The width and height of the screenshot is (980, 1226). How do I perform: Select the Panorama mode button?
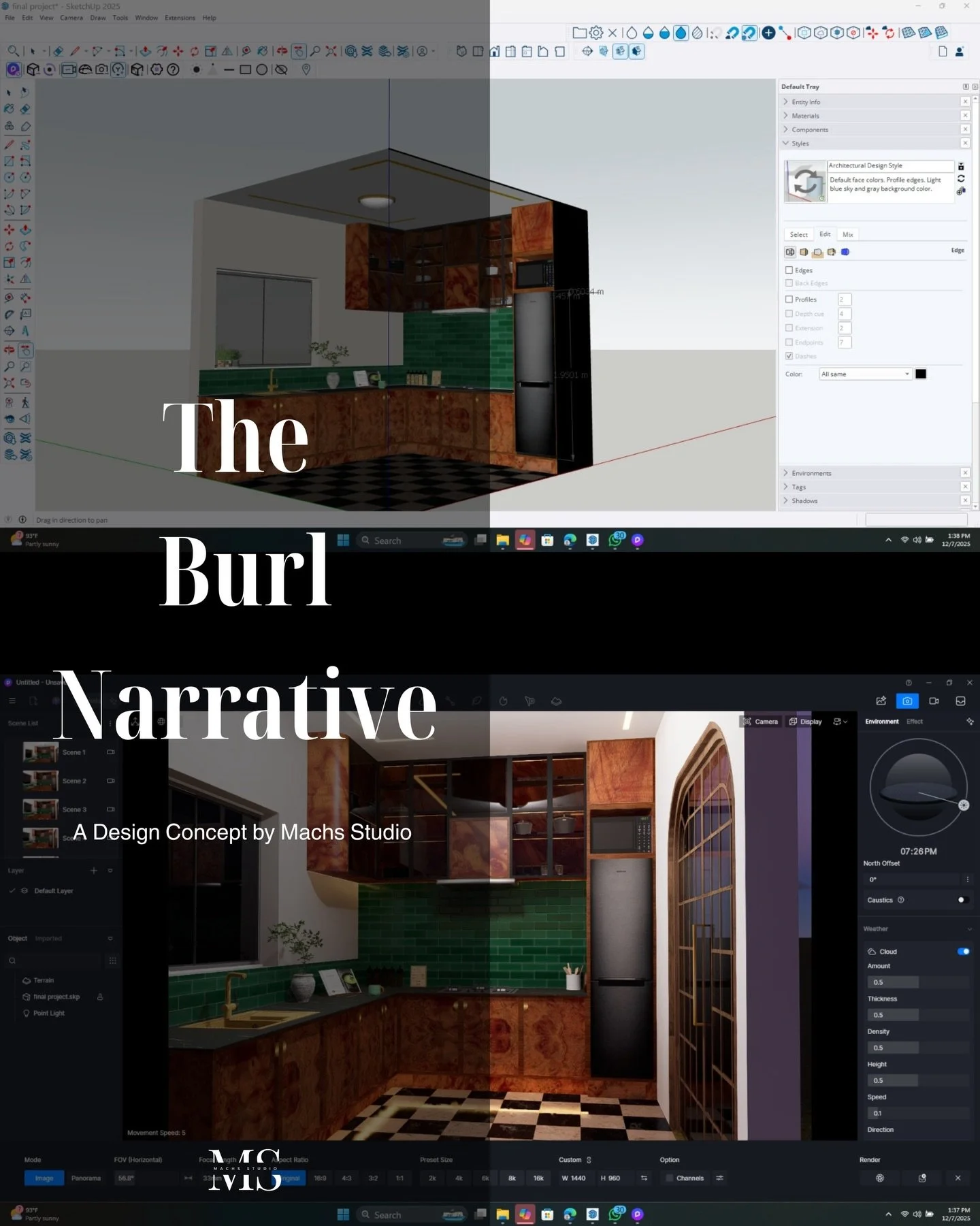coord(86,1178)
